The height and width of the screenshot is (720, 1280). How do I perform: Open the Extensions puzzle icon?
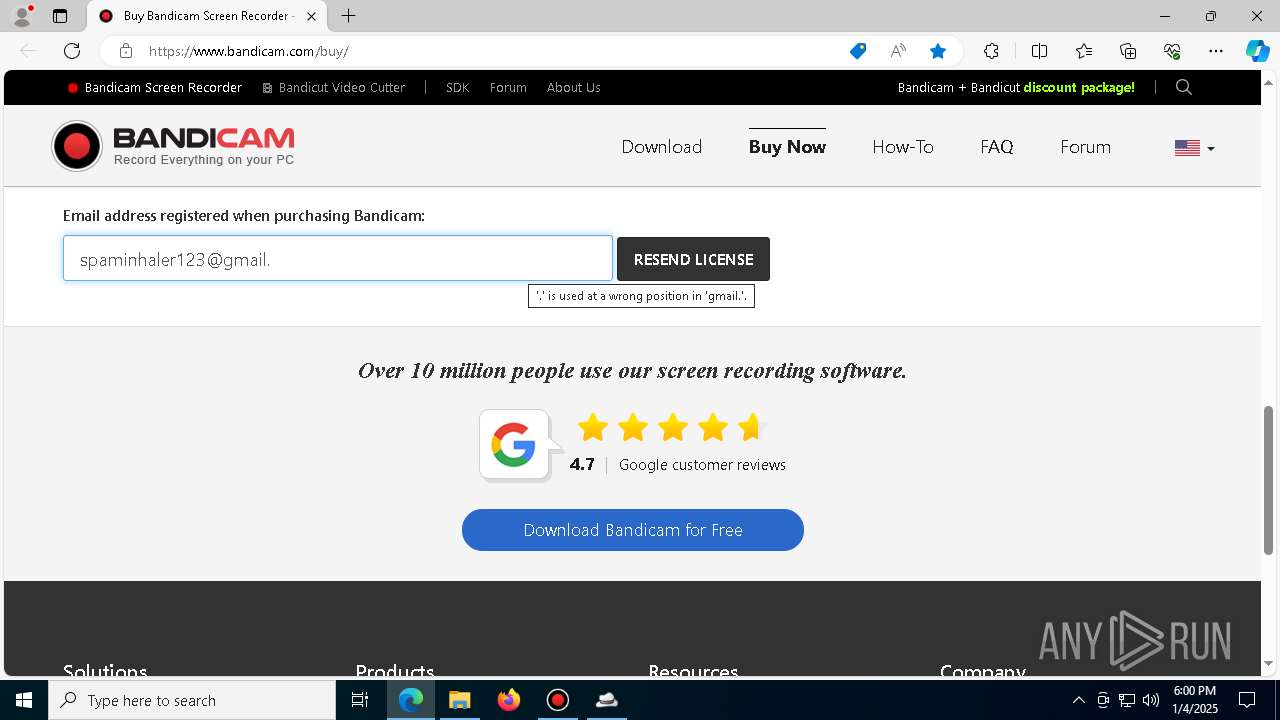tap(991, 51)
